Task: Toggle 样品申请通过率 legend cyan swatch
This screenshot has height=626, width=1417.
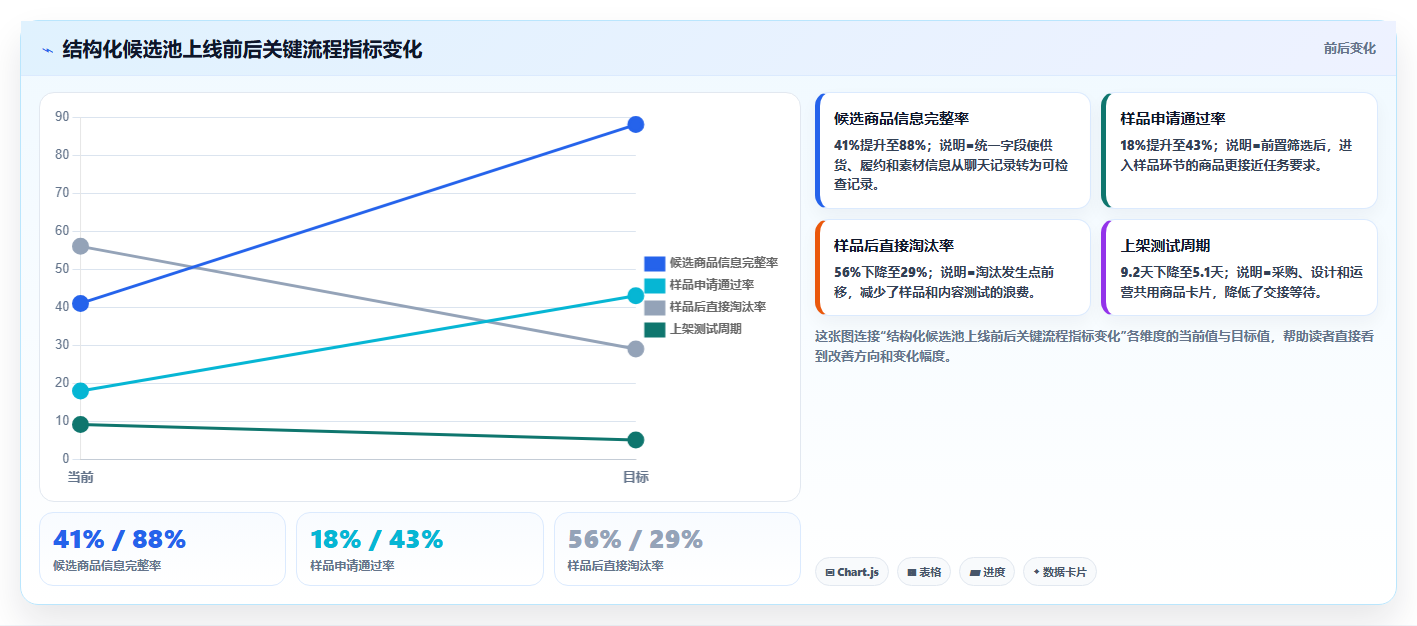Action: click(x=654, y=285)
